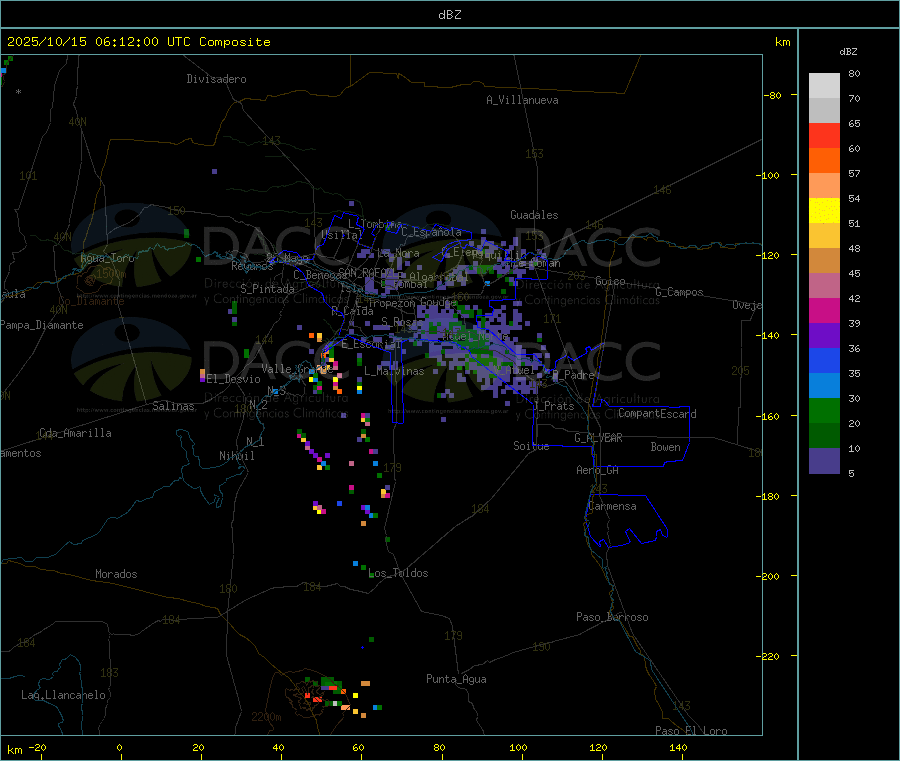This screenshot has height=761, width=900.
Task: Select the Paso_El_Loro label
Action: pos(691,731)
